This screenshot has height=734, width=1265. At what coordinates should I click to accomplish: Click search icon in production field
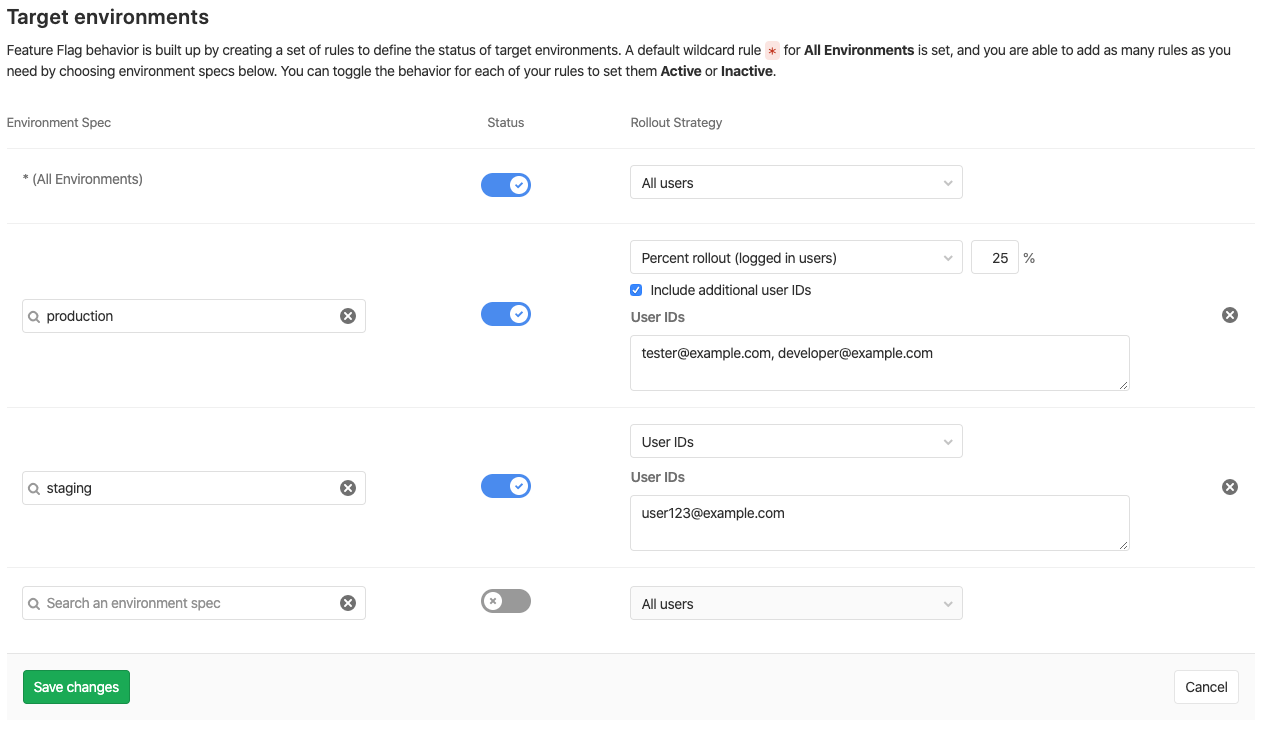tap(34, 316)
